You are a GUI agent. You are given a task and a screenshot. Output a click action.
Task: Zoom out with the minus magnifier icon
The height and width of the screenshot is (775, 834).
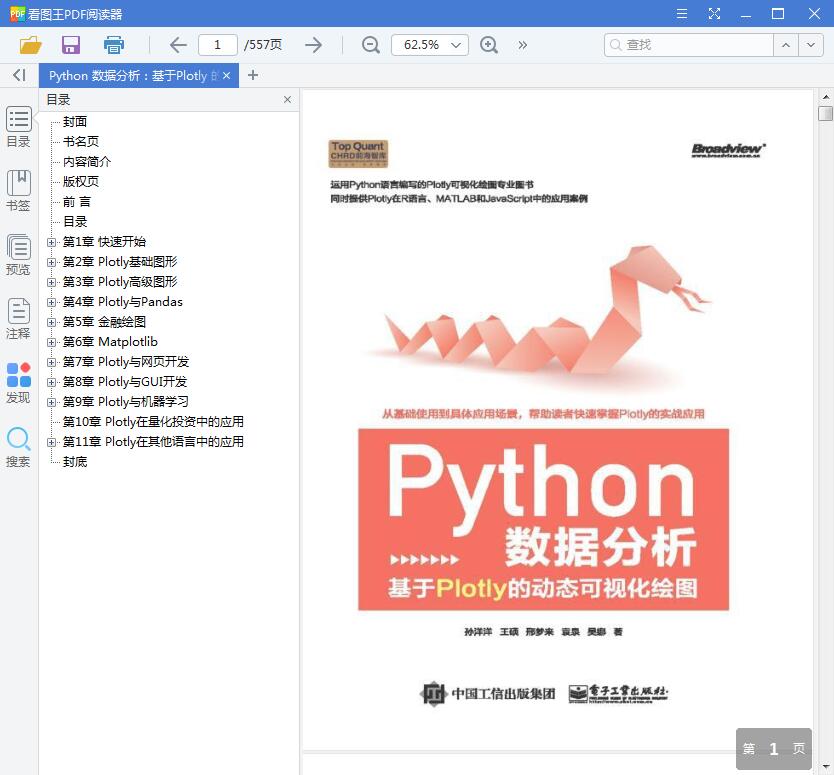(371, 45)
